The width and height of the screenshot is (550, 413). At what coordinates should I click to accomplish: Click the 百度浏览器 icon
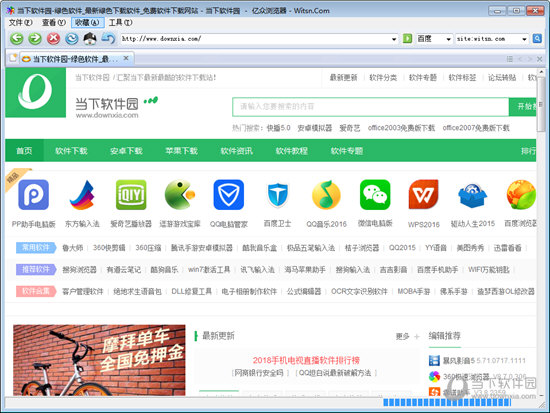(521, 195)
